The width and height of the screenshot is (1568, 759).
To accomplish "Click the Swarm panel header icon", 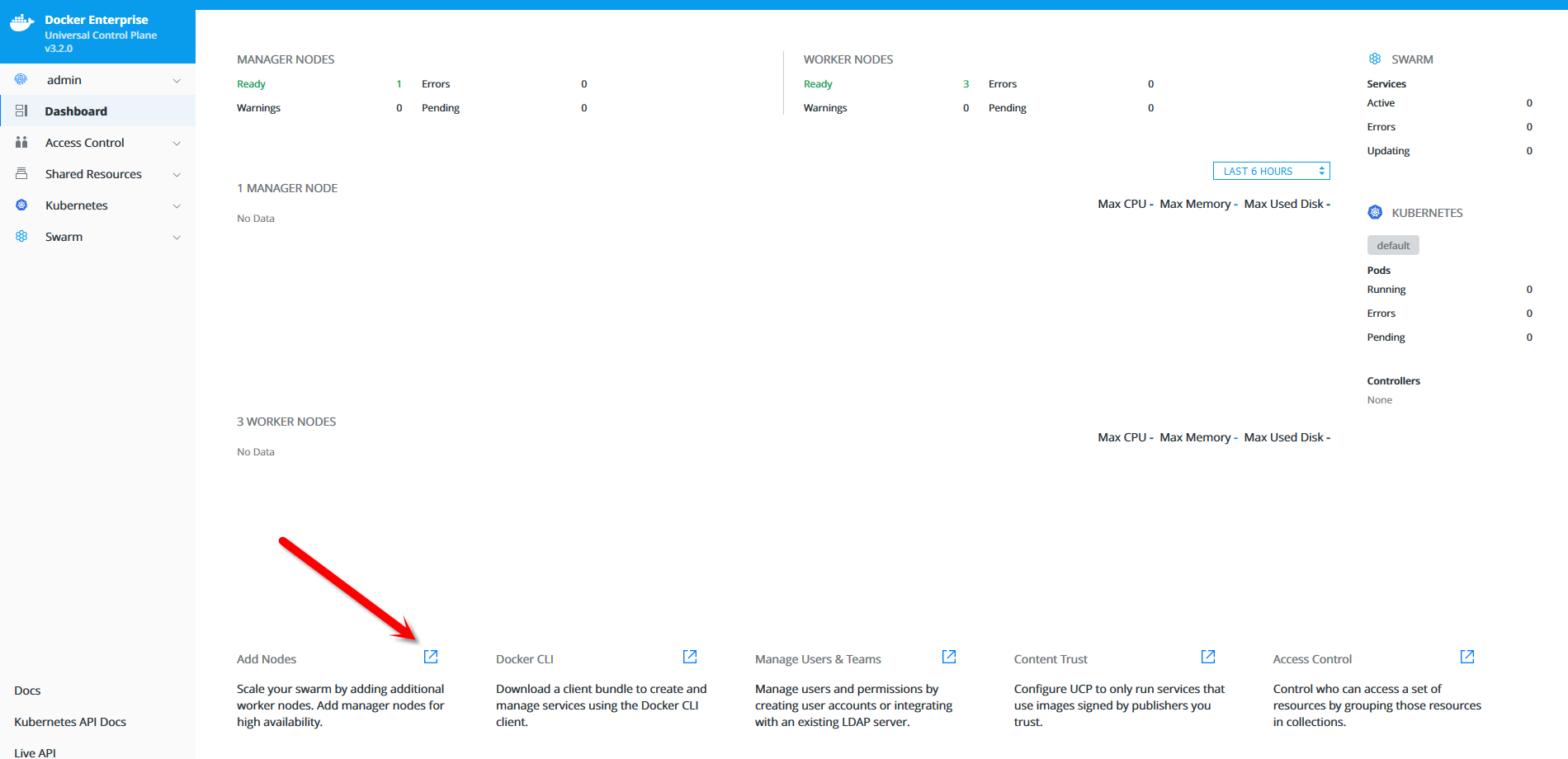I will click(x=1375, y=59).
